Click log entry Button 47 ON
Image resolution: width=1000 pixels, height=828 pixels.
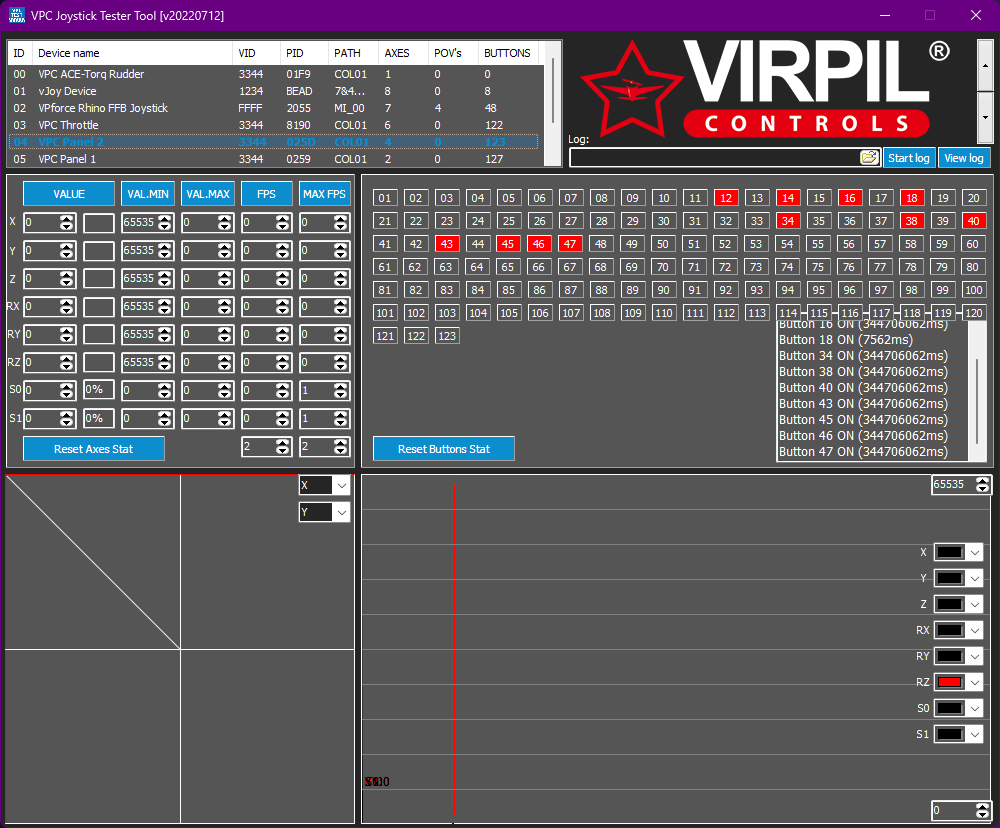tap(864, 452)
